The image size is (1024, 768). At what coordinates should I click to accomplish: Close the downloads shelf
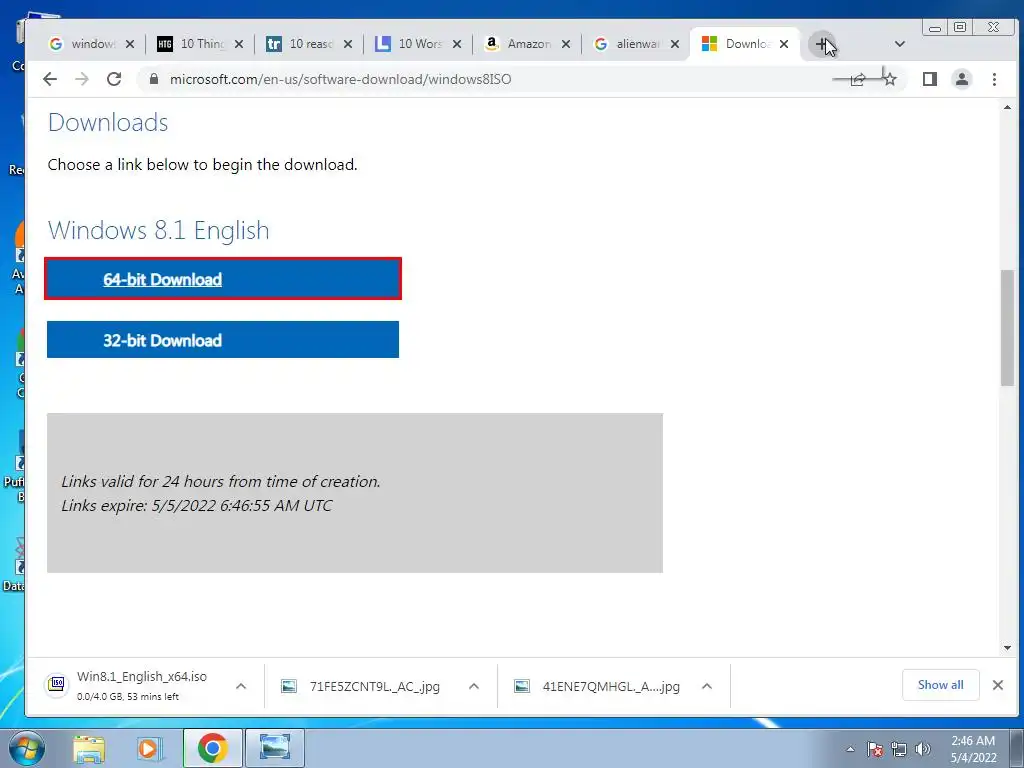pos(997,684)
